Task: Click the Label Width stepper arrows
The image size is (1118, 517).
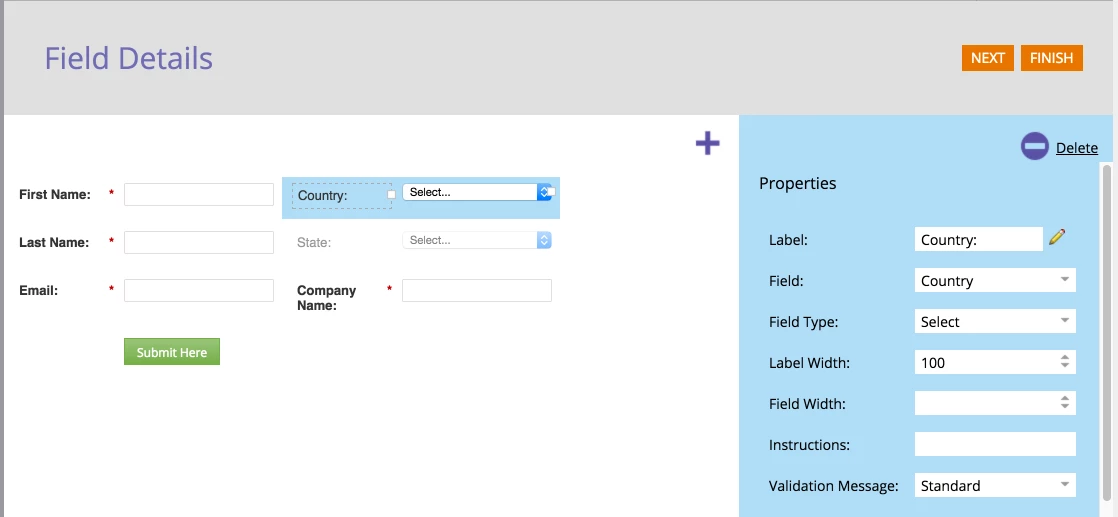Action: point(1065,362)
